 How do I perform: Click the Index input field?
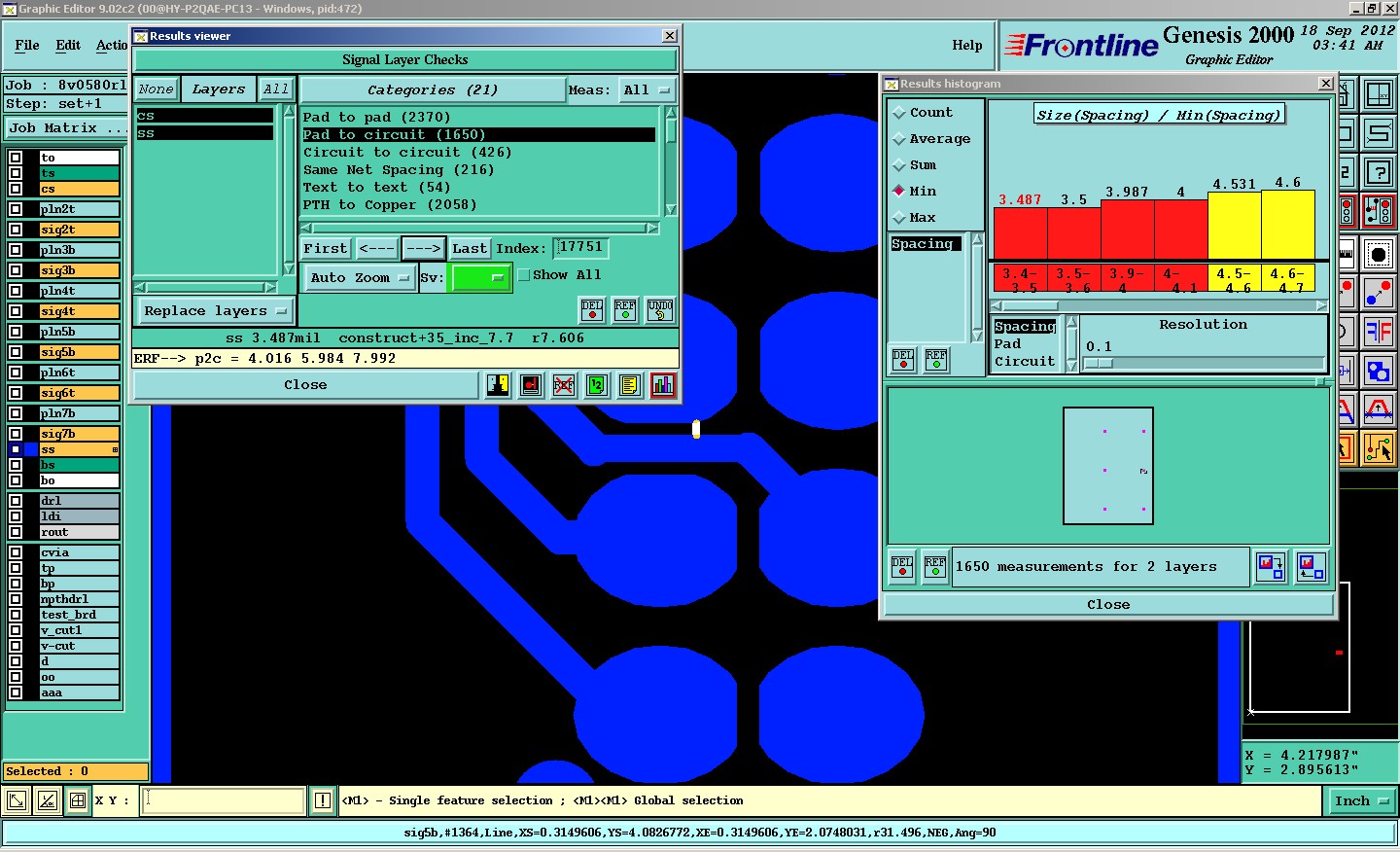point(582,248)
